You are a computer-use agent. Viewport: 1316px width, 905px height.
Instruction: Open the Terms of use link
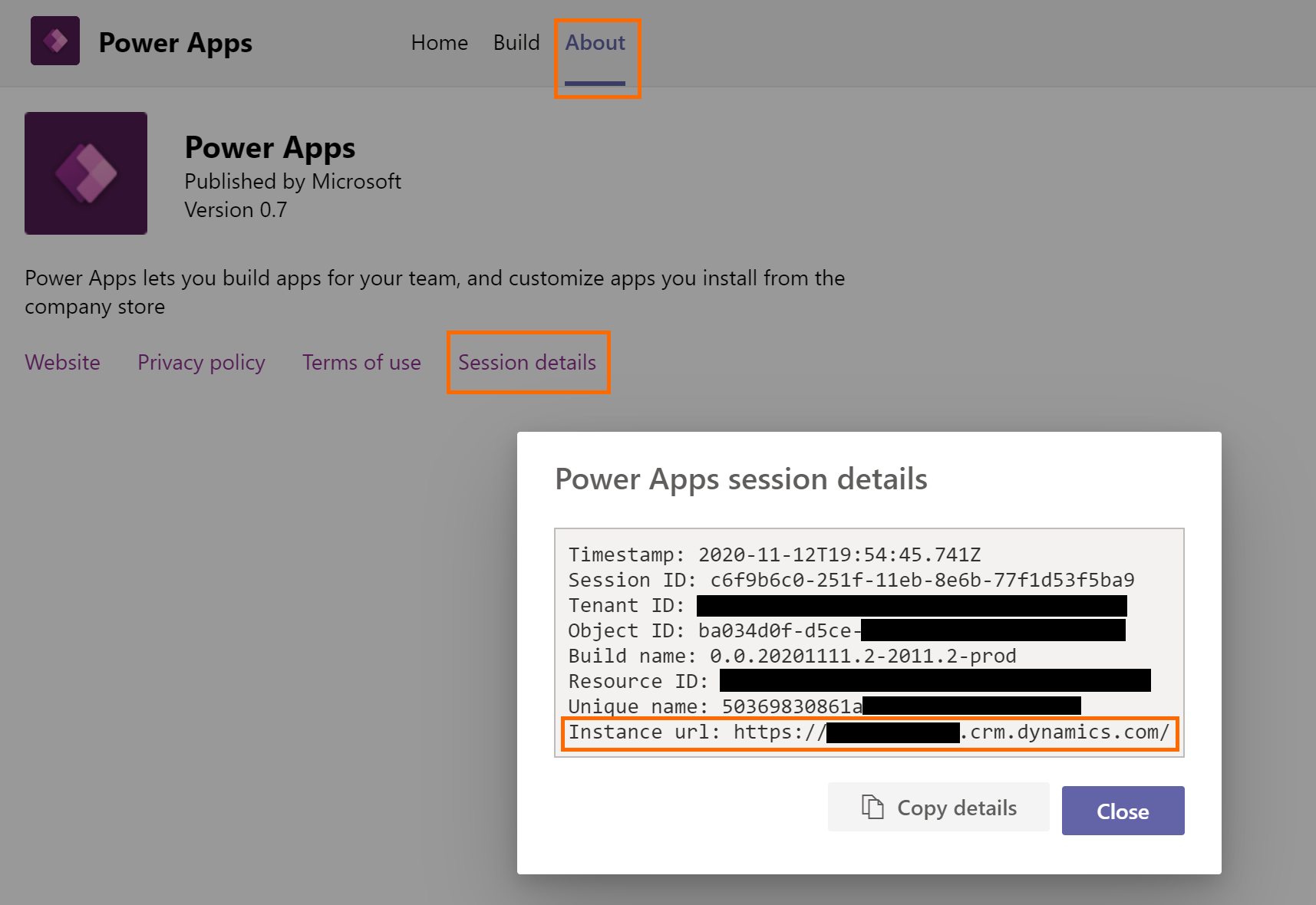click(361, 362)
